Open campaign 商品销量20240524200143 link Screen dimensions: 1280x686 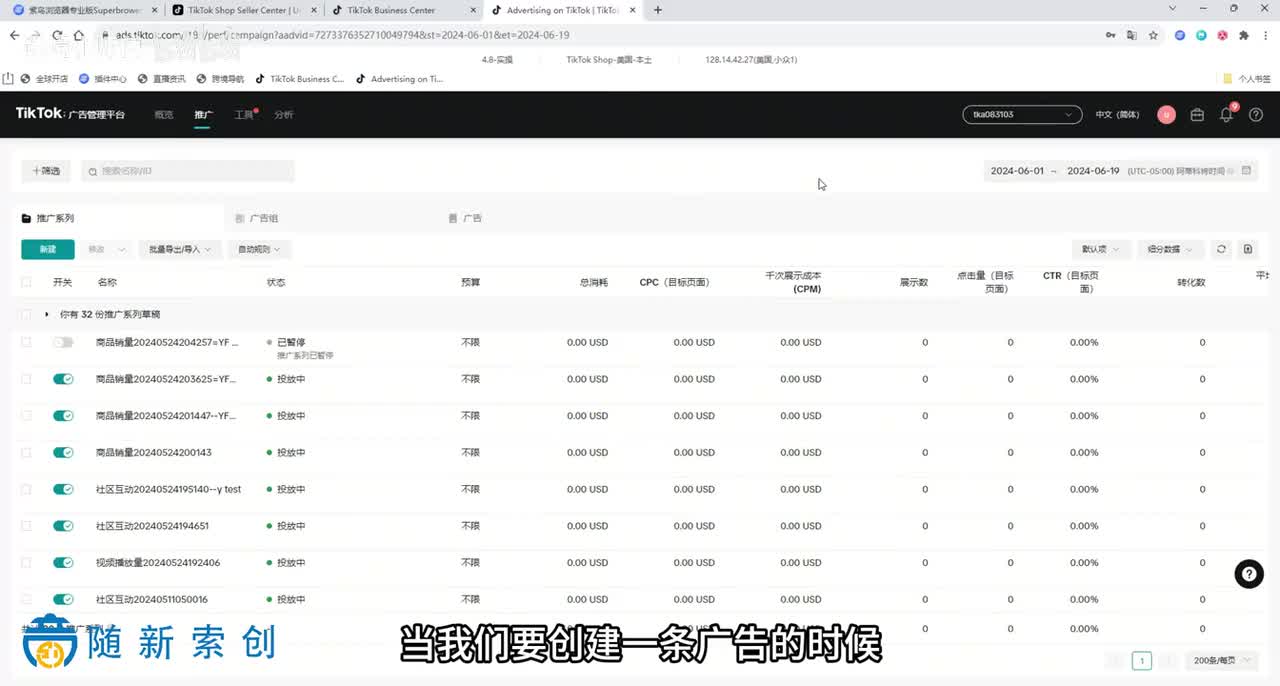(154, 452)
